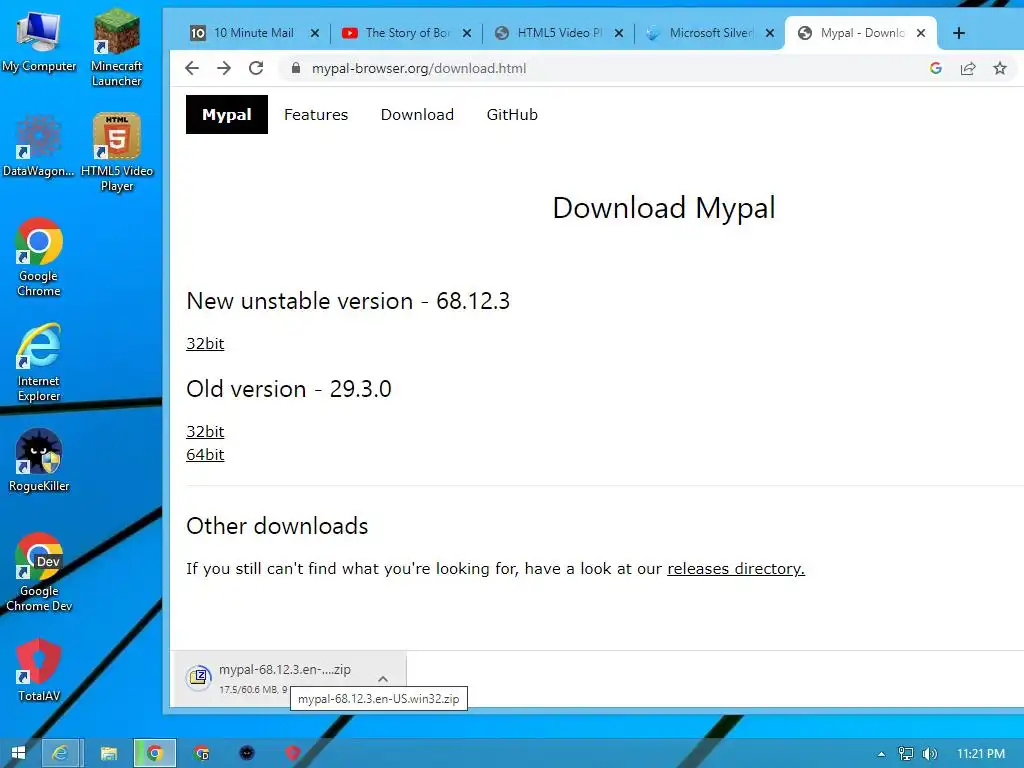The height and width of the screenshot is (768, 1024).
Task: Click the Google icon in address bar
Action: [x=936, y=68]
